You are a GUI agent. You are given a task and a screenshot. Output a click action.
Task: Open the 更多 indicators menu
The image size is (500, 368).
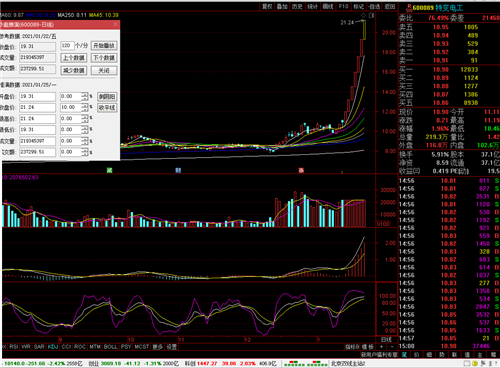tap(158, 347)
